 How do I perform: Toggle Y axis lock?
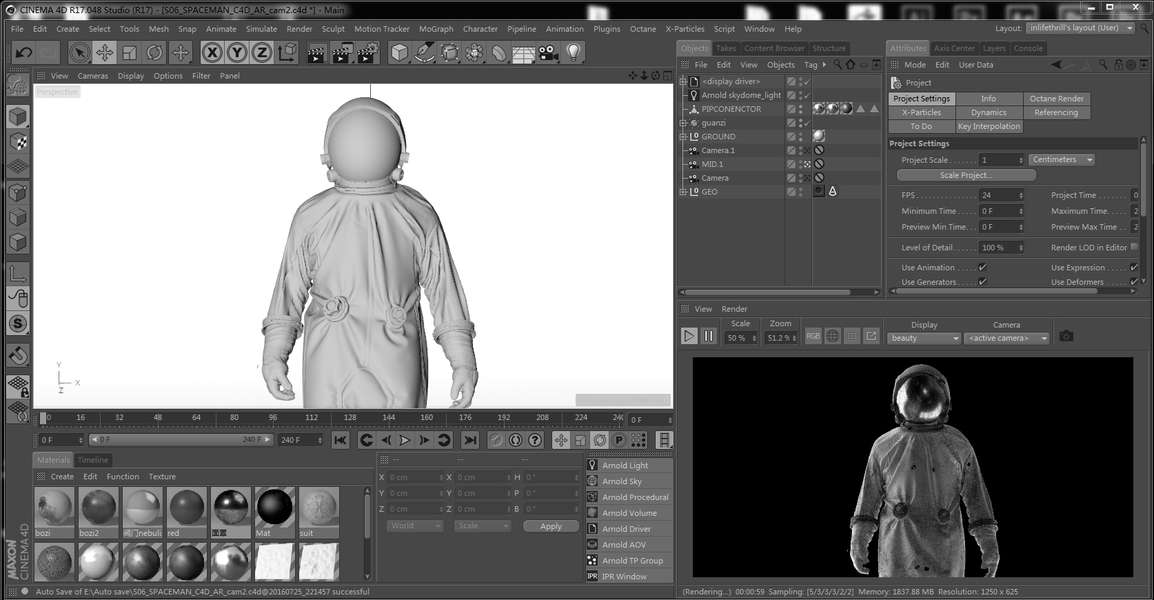tap(237, 52)
